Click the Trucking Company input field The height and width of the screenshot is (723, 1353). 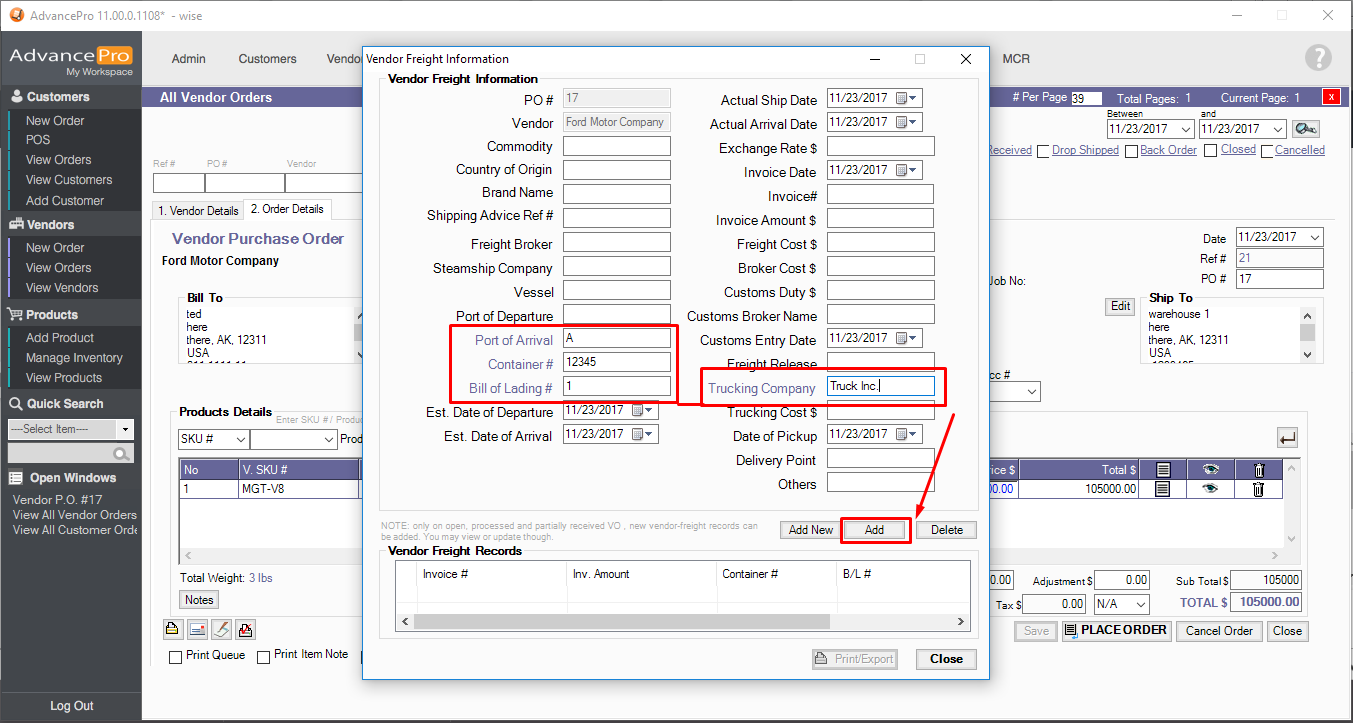click(880, 387)
